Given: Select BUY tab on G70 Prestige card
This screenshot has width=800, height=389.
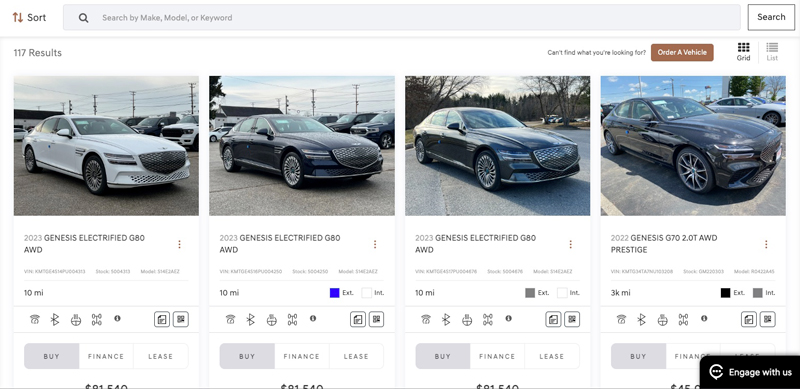Looking at the screenshot, I should pyautogui.click(x=638, y=356).
